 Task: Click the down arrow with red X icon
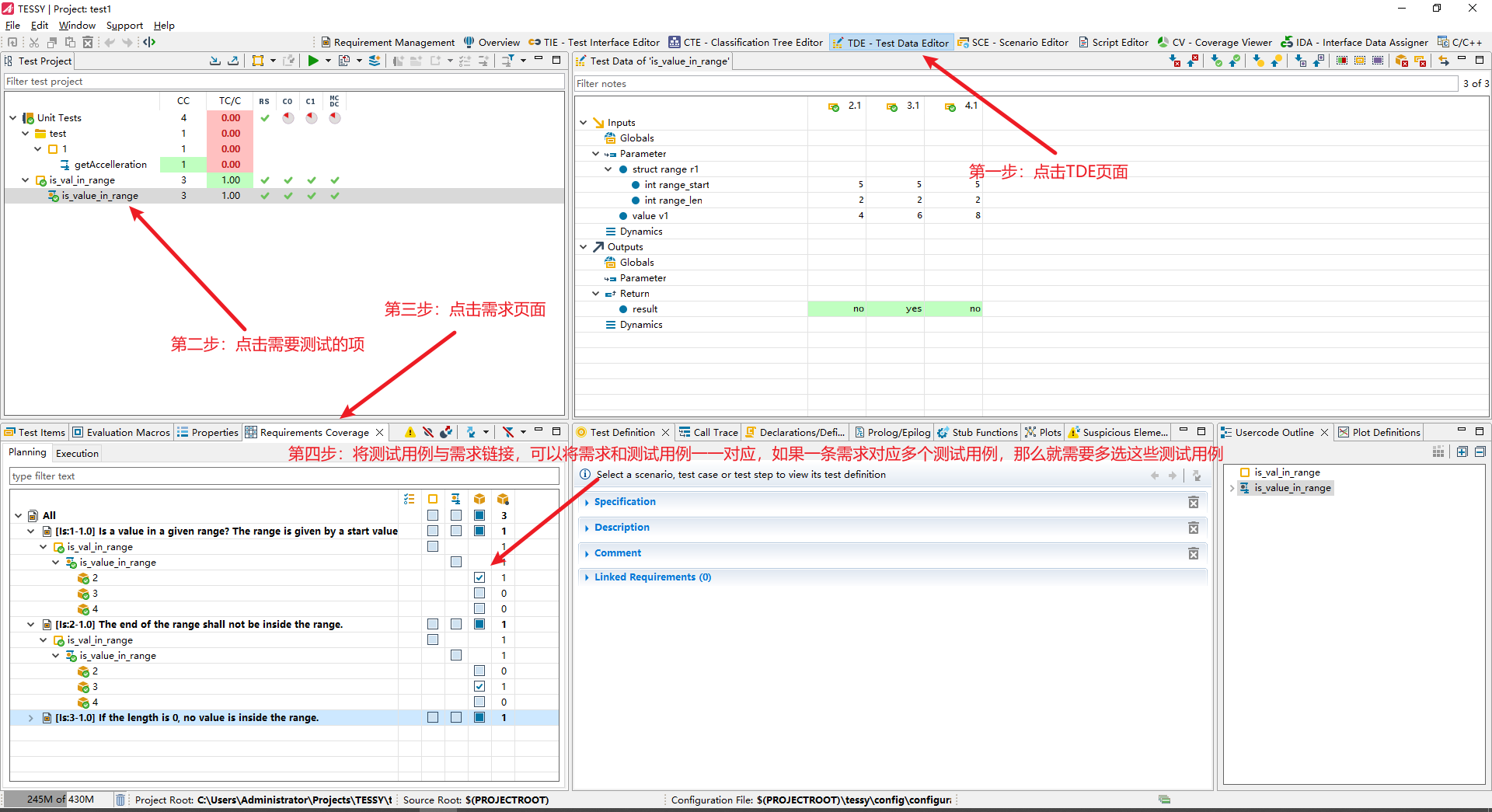click(x=1175, y=61)
